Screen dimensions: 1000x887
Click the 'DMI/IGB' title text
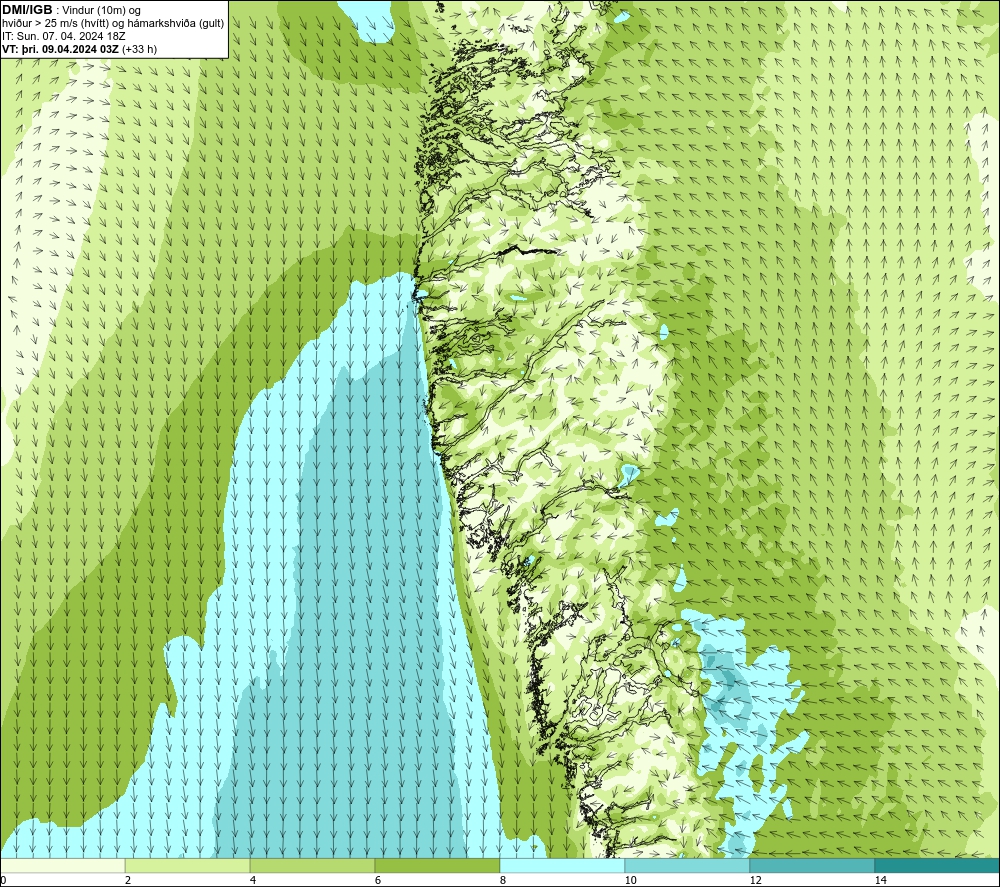[27, 10]
